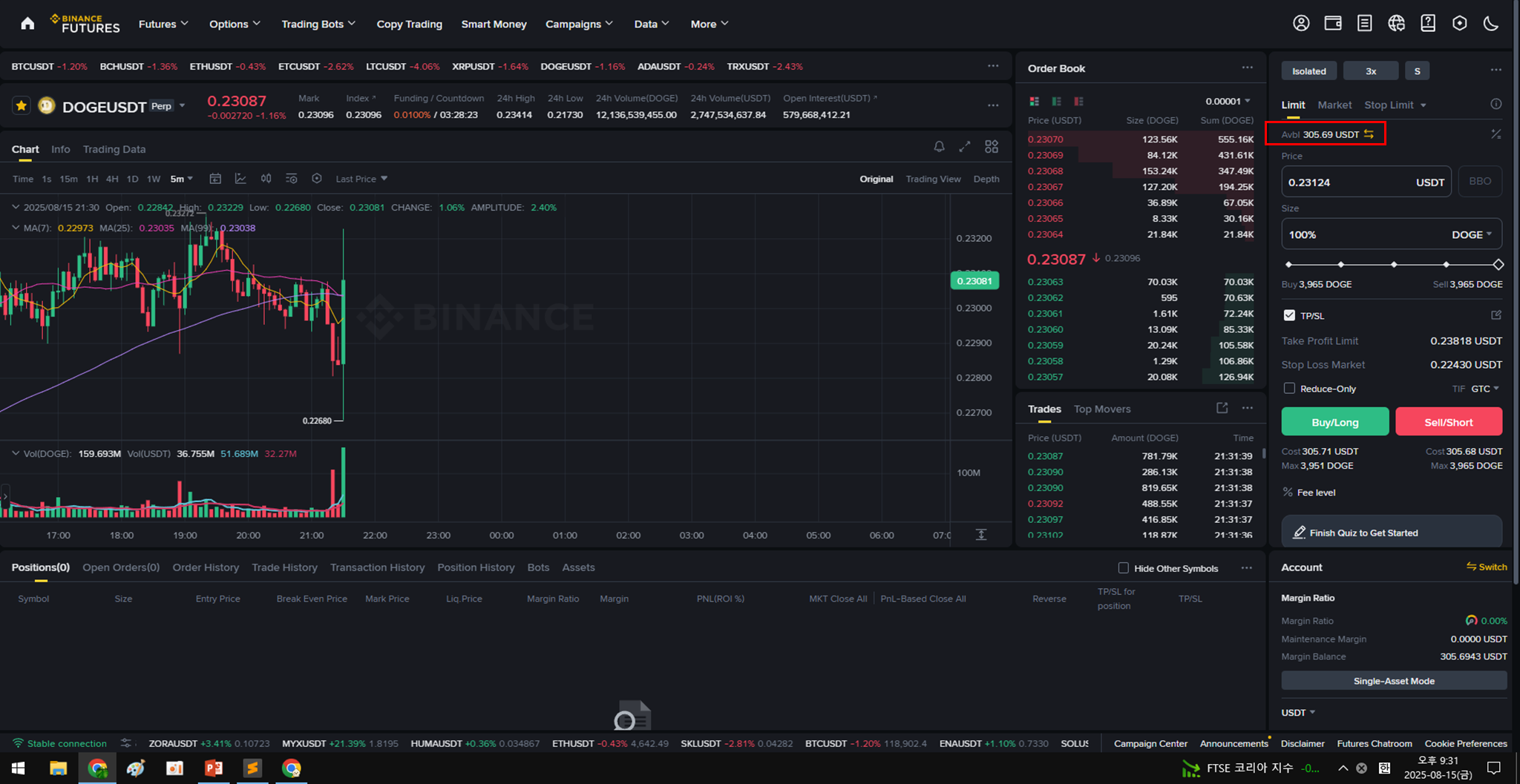This screenshot has width=1520, height=784.
Task: Edit TP/SL settings with the pencil icon
Action: click(1496, 315)
